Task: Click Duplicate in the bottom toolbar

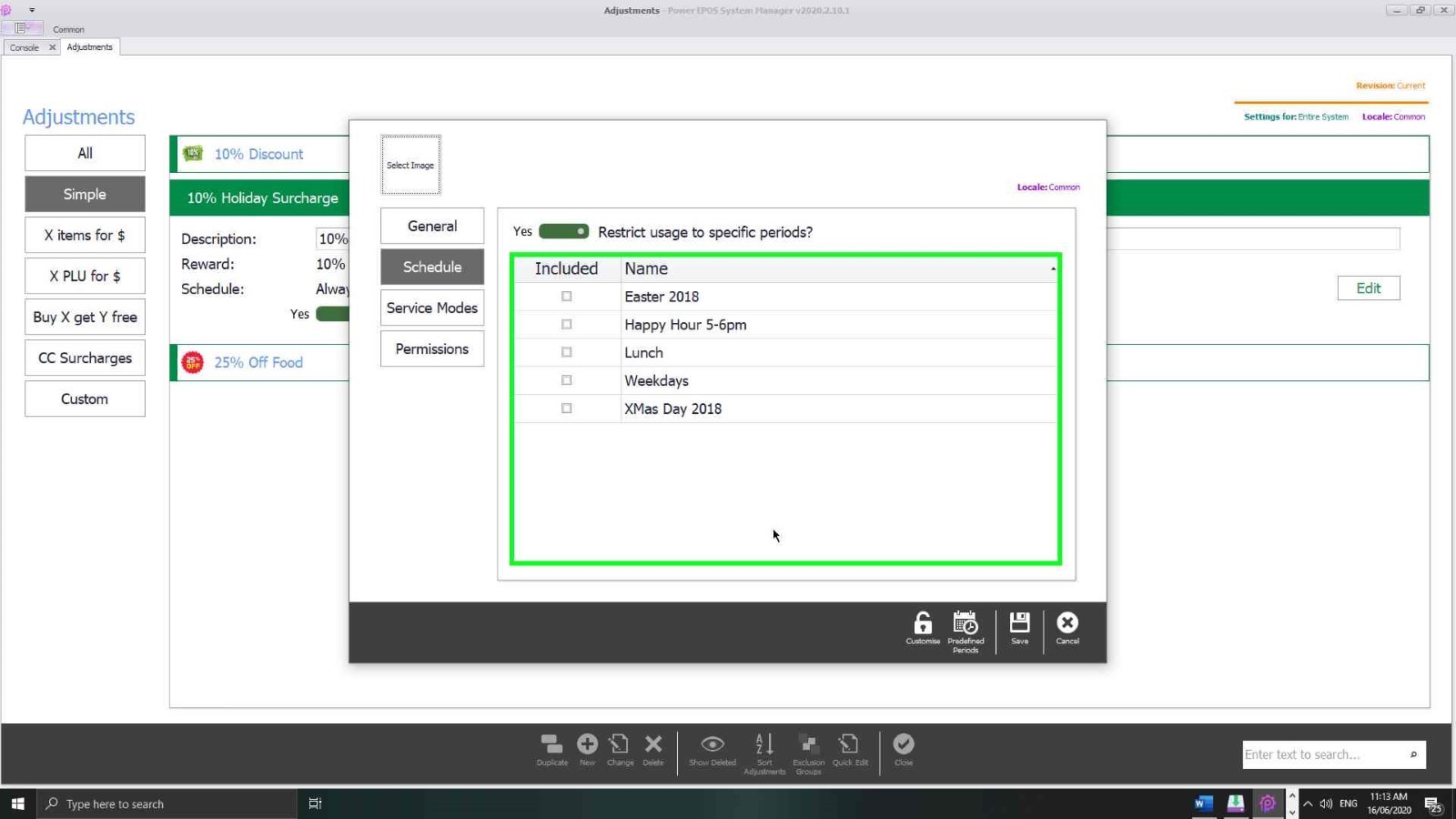Action: coord(551,750)
